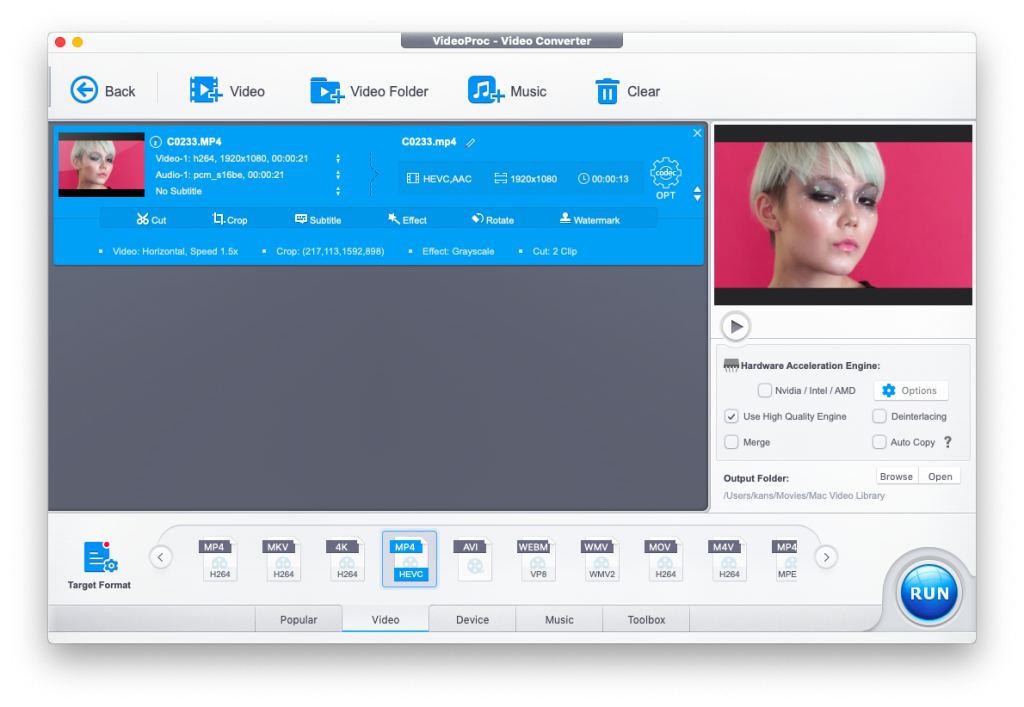Screen dimensions: 1024x707
Task: Click the preview video image
Action: [842, 215]
